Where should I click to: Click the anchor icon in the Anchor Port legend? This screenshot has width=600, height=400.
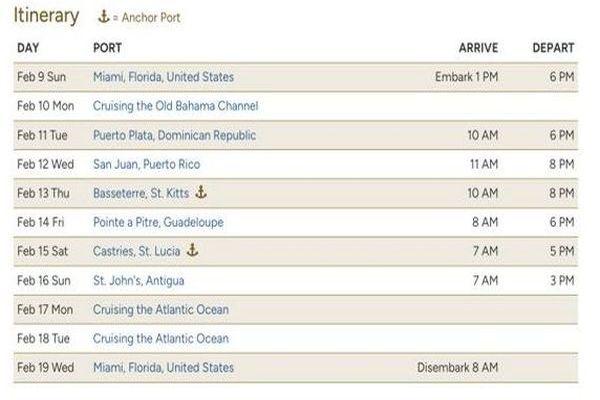coord(102,17)
